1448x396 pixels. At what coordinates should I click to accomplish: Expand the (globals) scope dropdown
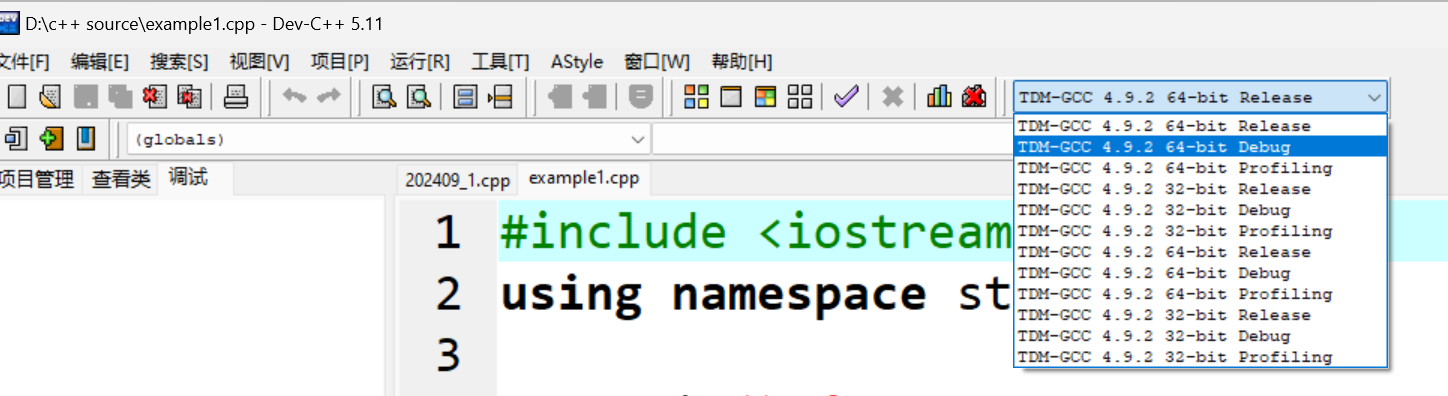pyautogui.click(x=638, y=139)
